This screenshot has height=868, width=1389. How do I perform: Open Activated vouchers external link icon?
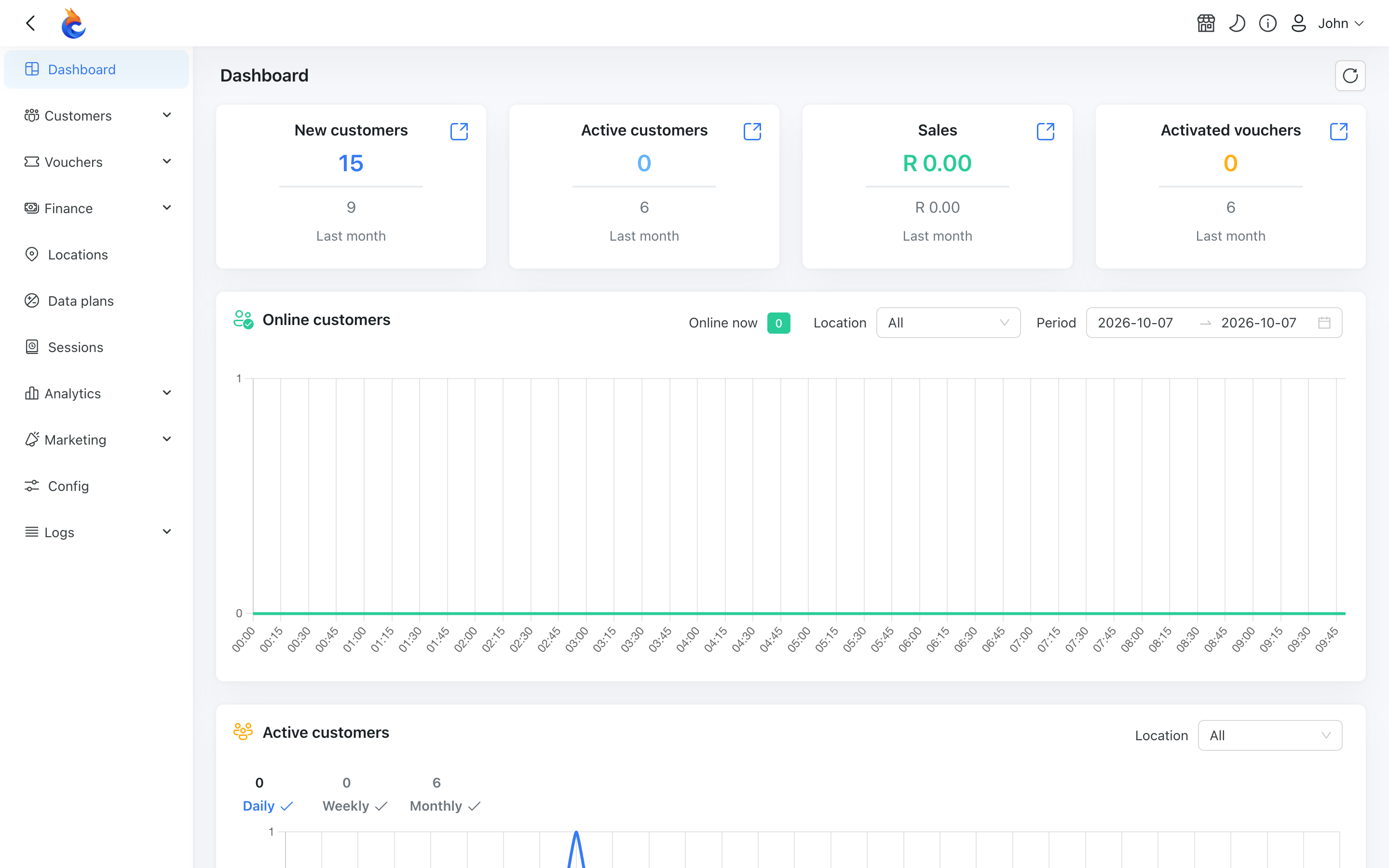point(1339,132)
